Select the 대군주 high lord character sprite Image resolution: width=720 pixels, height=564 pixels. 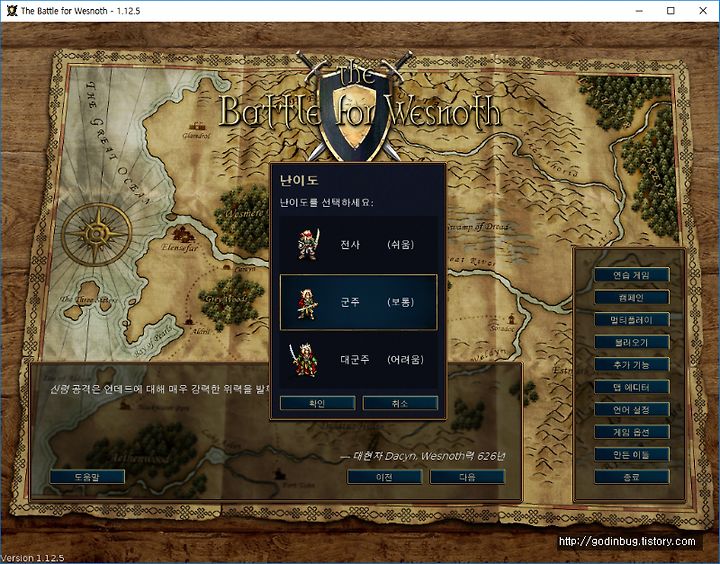click(303, 360)
